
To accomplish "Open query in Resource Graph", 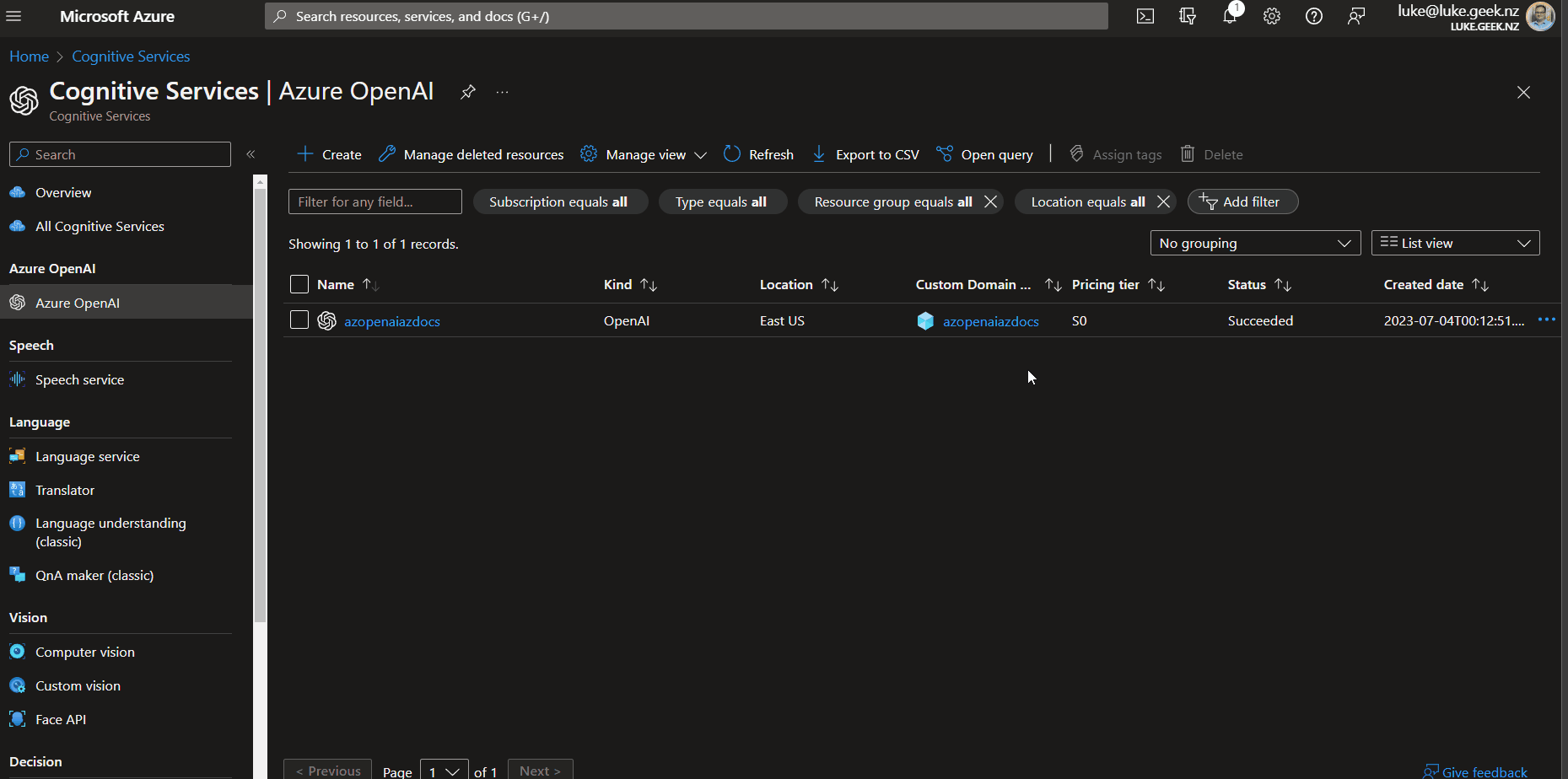I will point(984,154).
